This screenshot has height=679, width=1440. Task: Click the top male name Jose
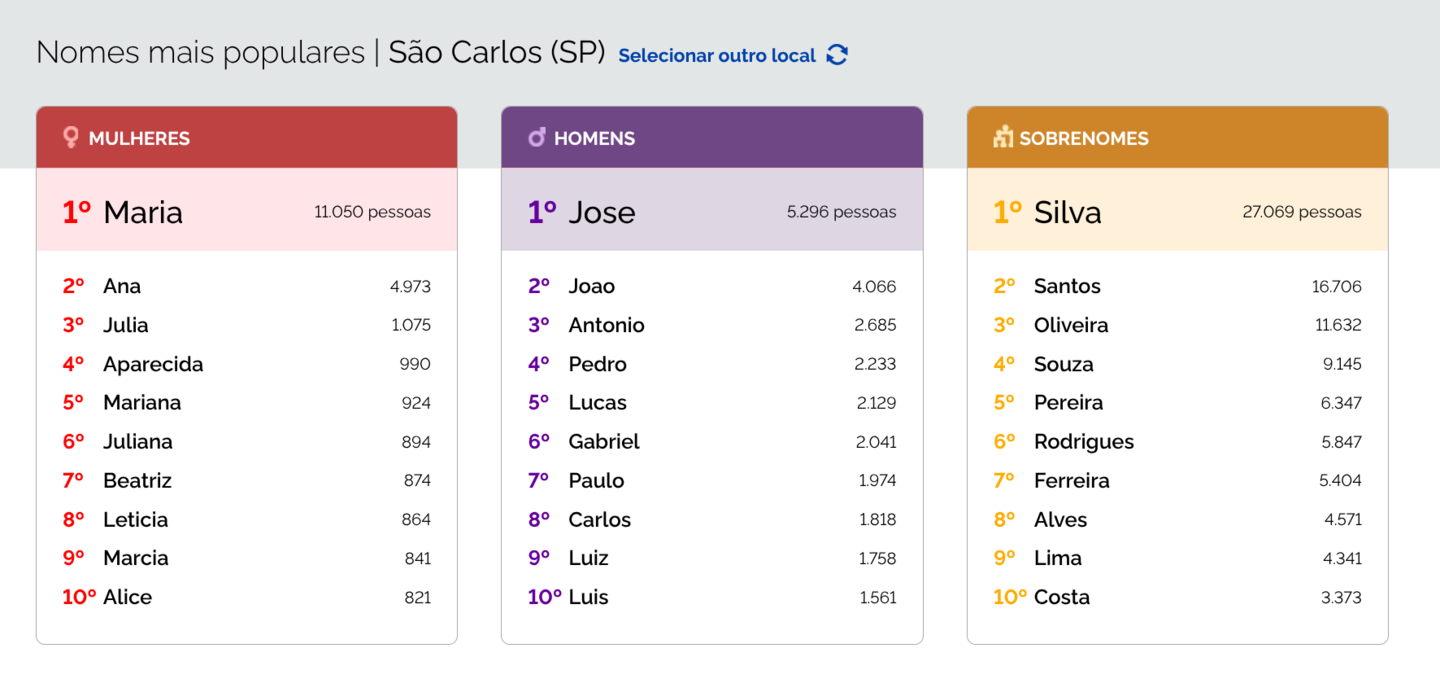point(602,212)
